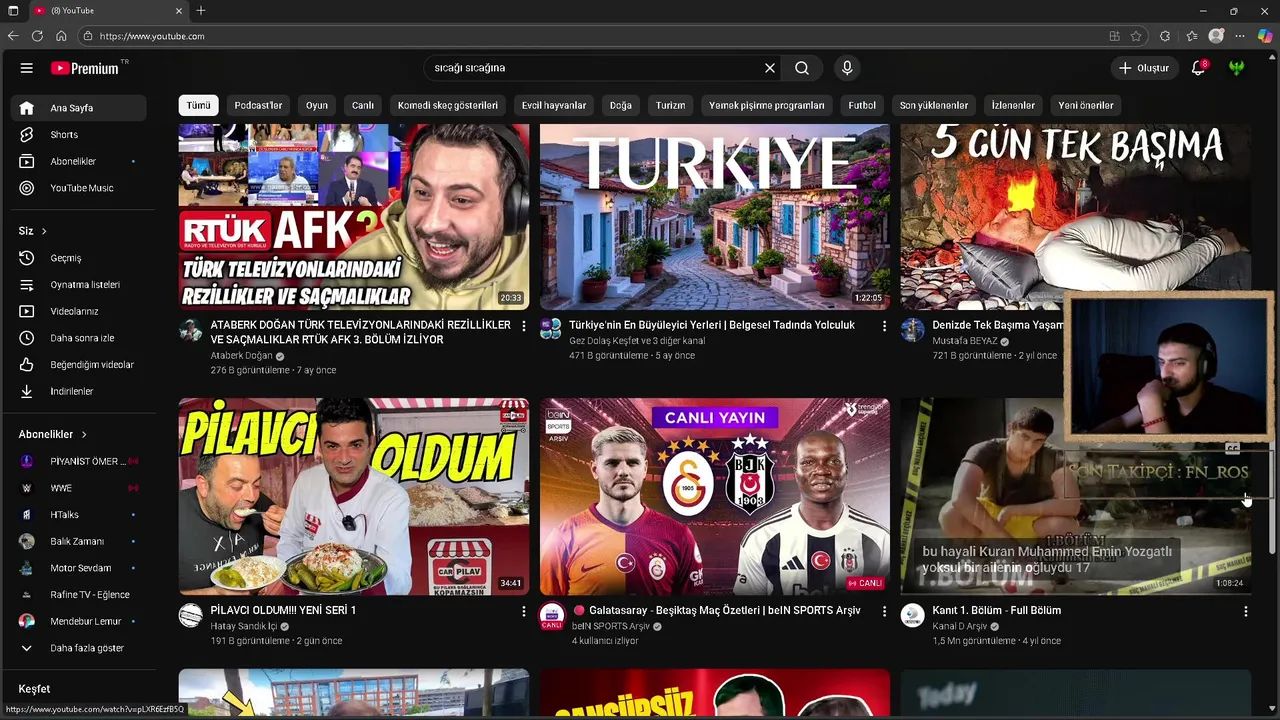Viewport: 1280px width, 720px height.
Task: Open YouTube Music from the sidebar
Action: click(x=80, y=188)
